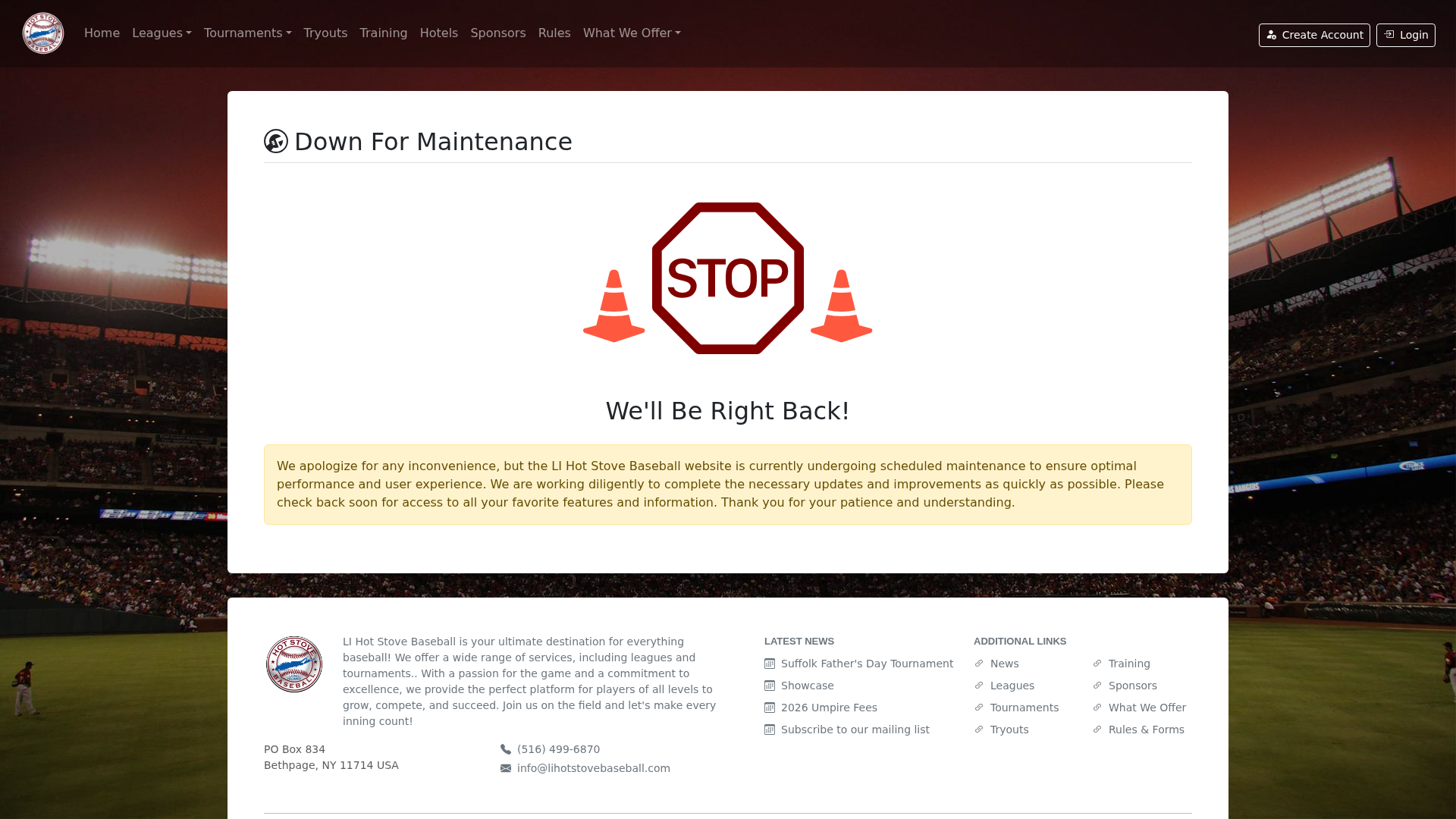Click the news icon beside Suffolk Father's Day Tournament
1456x819 pixels.
(x=770, y=664)
